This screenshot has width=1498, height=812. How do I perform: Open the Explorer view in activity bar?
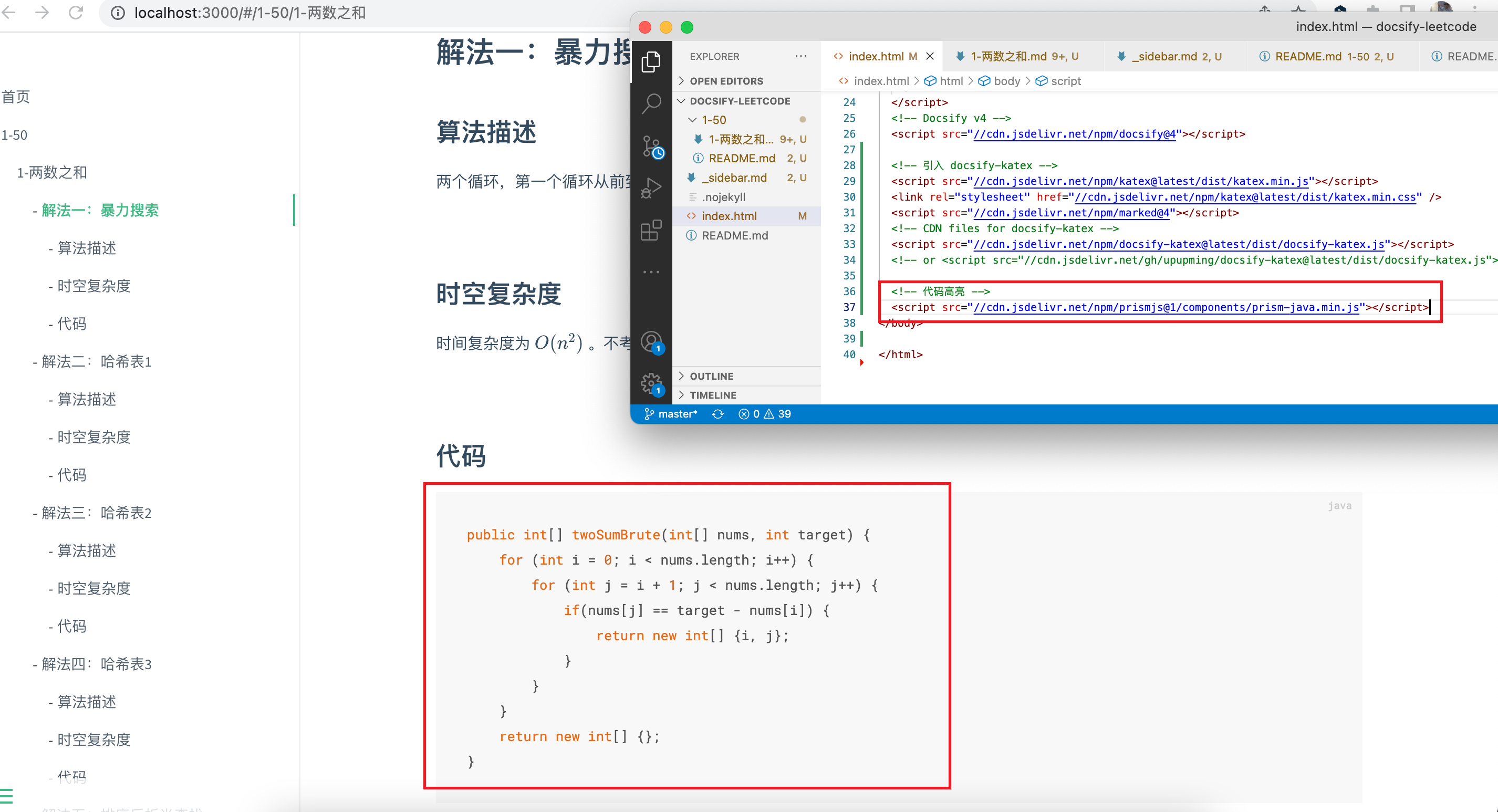[651, 61]
